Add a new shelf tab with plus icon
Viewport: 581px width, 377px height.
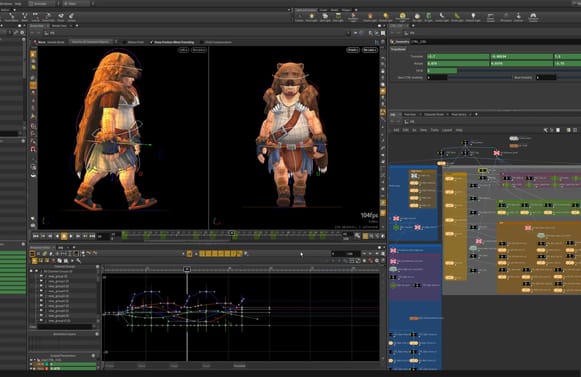click(356, 10)
